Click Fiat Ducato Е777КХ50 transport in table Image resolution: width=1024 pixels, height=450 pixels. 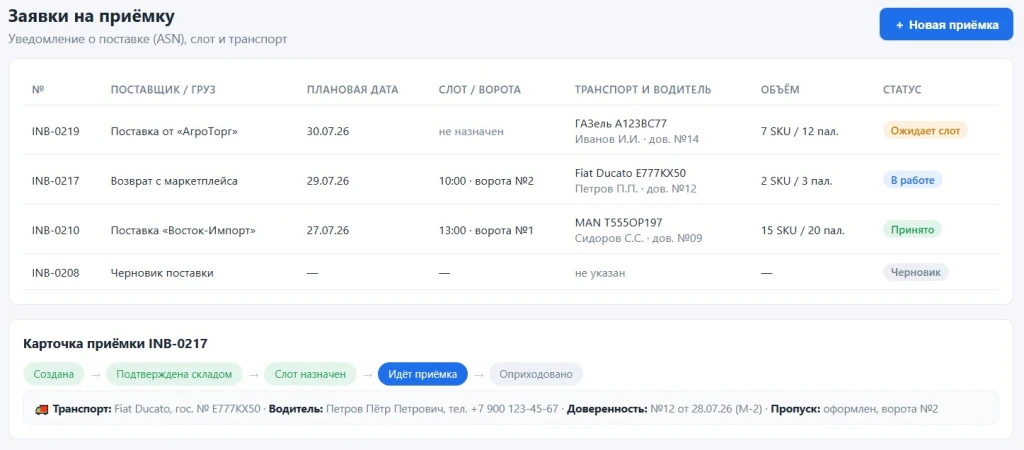630,173
